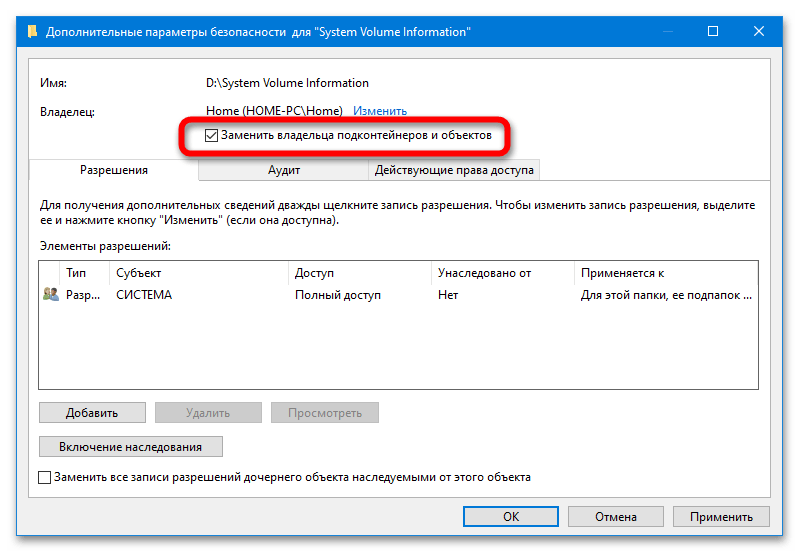
Task: Click the D:\System Volume Information path text
Action: click(x=287, y=83)
